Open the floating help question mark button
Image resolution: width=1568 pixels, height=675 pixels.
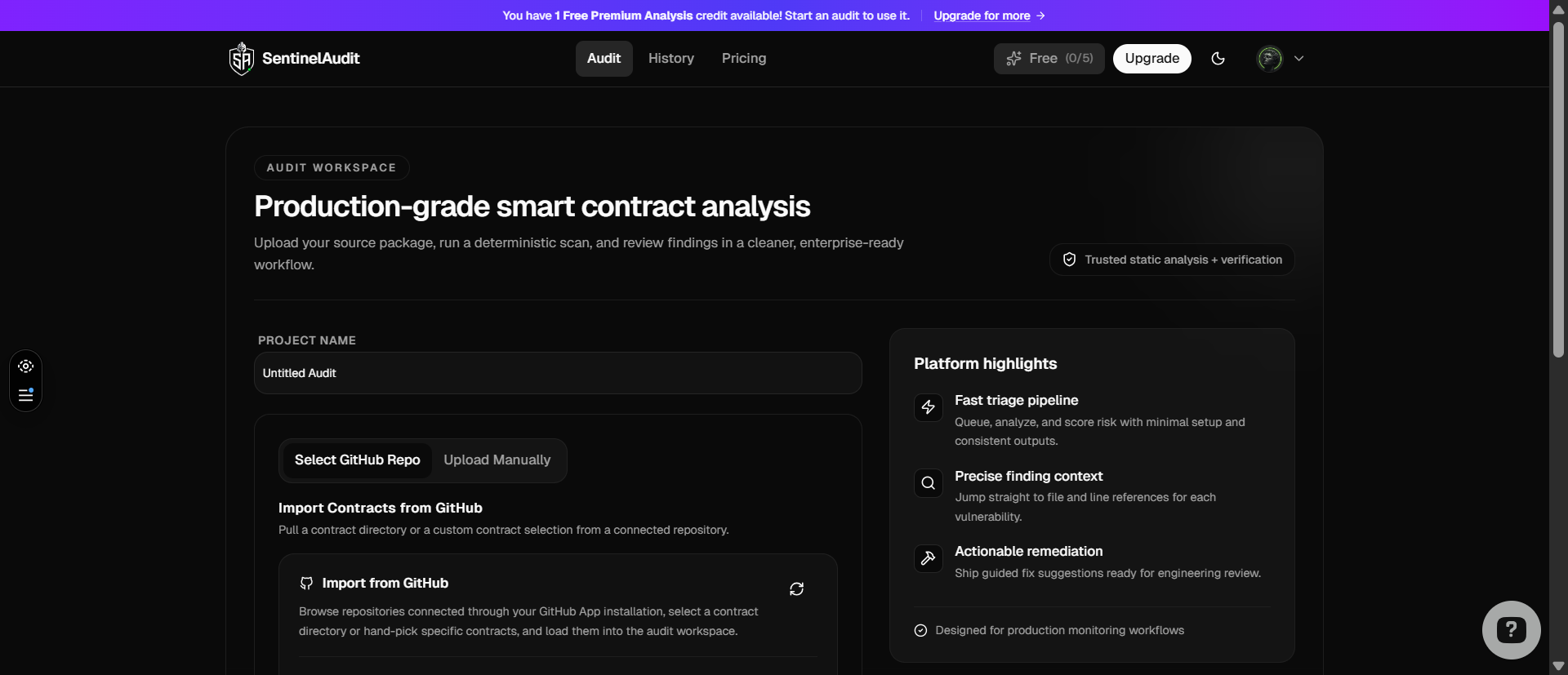click(x=1510, y=629)
